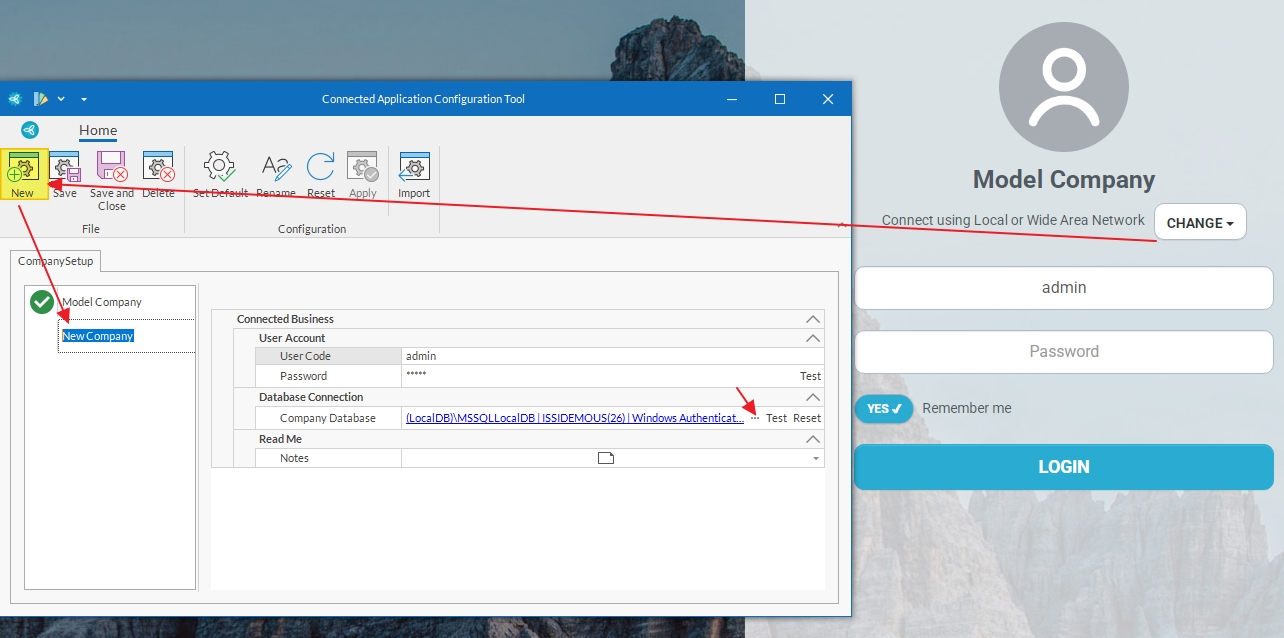Click the Set Default gear icon

coord(220,167)
